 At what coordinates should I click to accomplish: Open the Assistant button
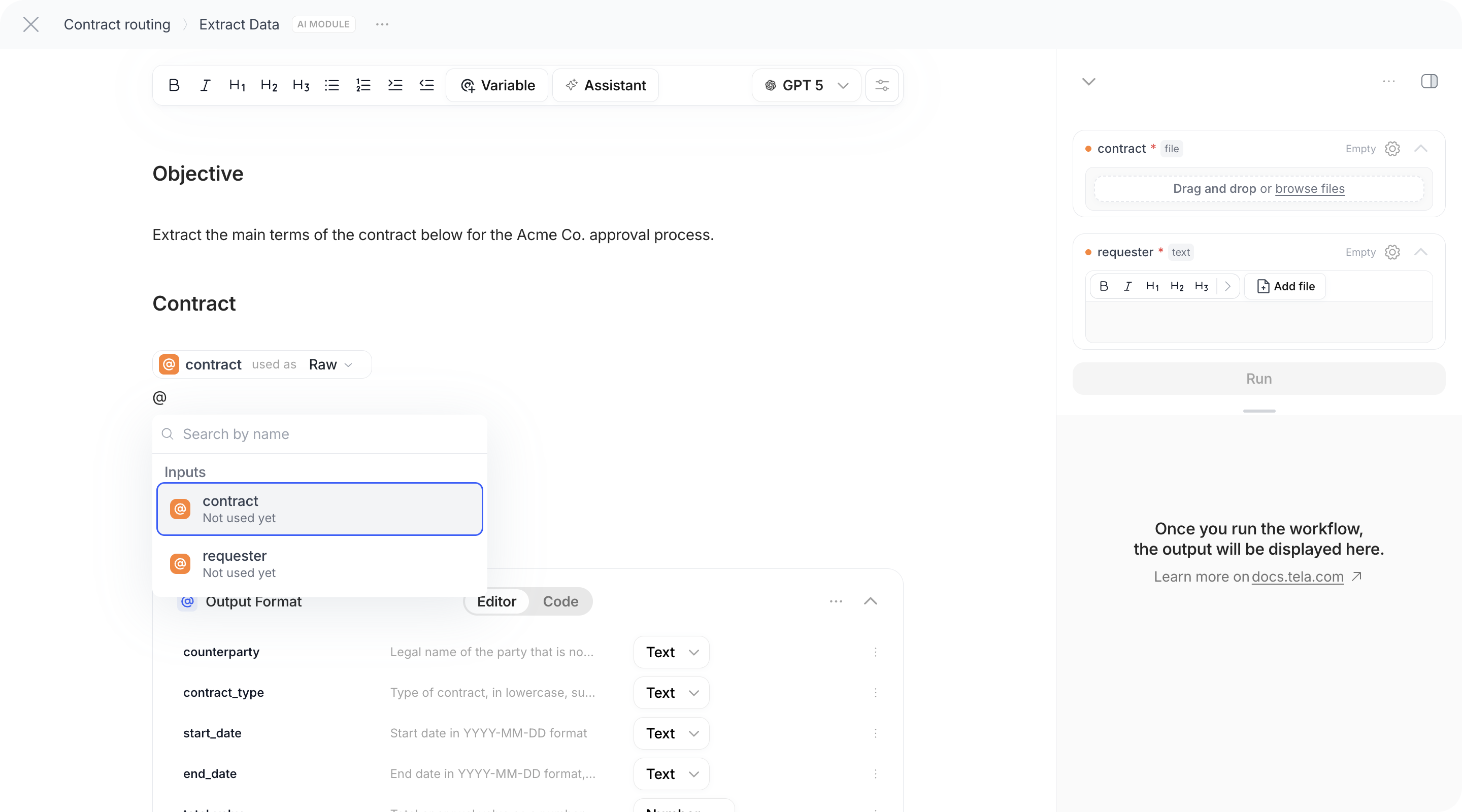[x=606, y=85]
